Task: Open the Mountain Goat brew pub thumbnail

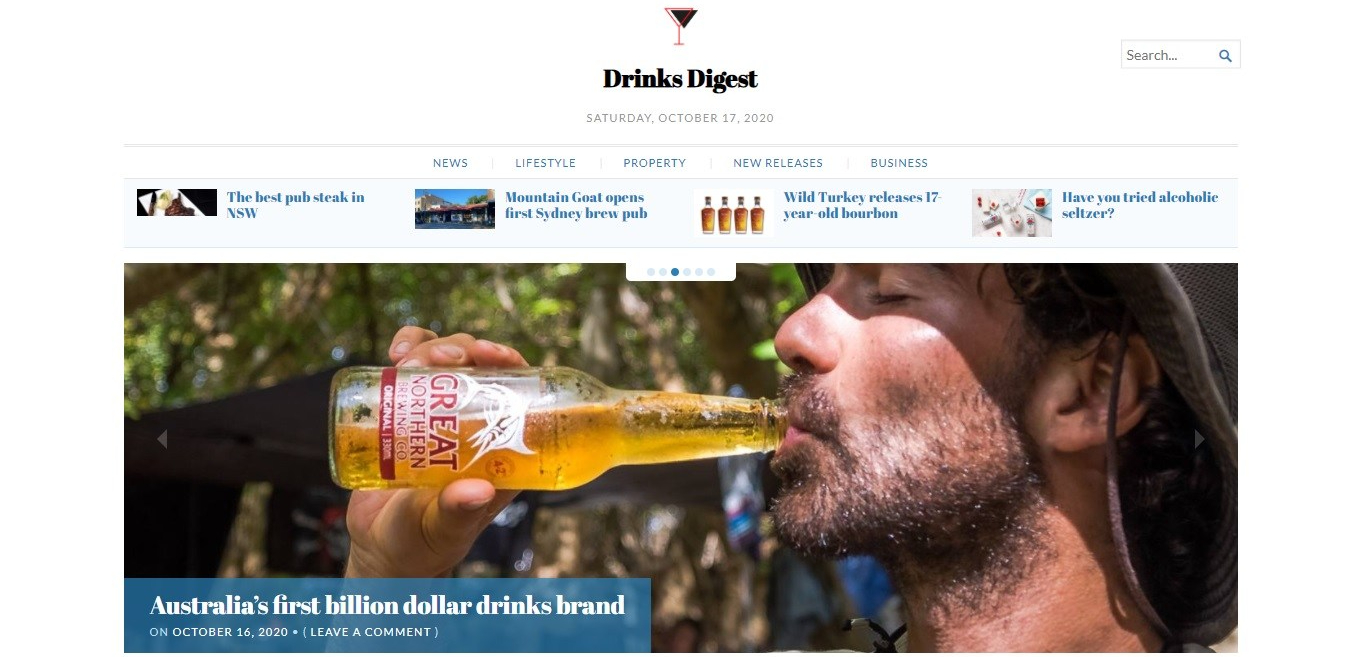Action: [455, 209]
